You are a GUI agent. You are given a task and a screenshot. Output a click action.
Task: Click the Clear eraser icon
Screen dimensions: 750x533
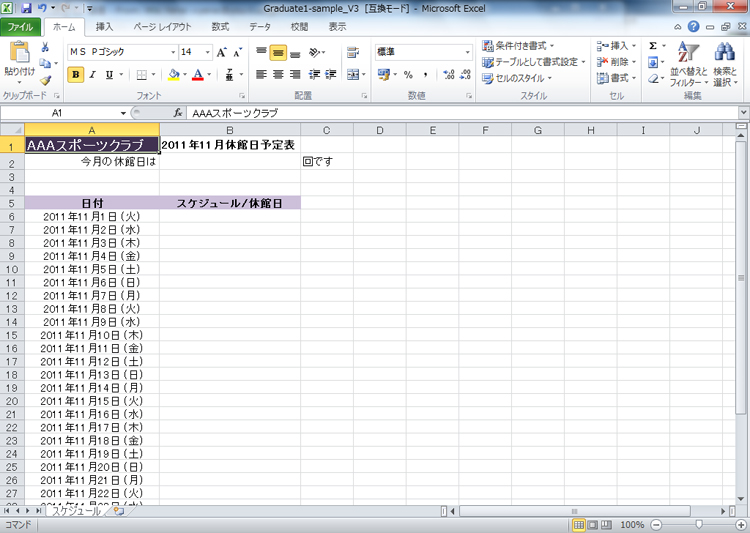[653, 78]
